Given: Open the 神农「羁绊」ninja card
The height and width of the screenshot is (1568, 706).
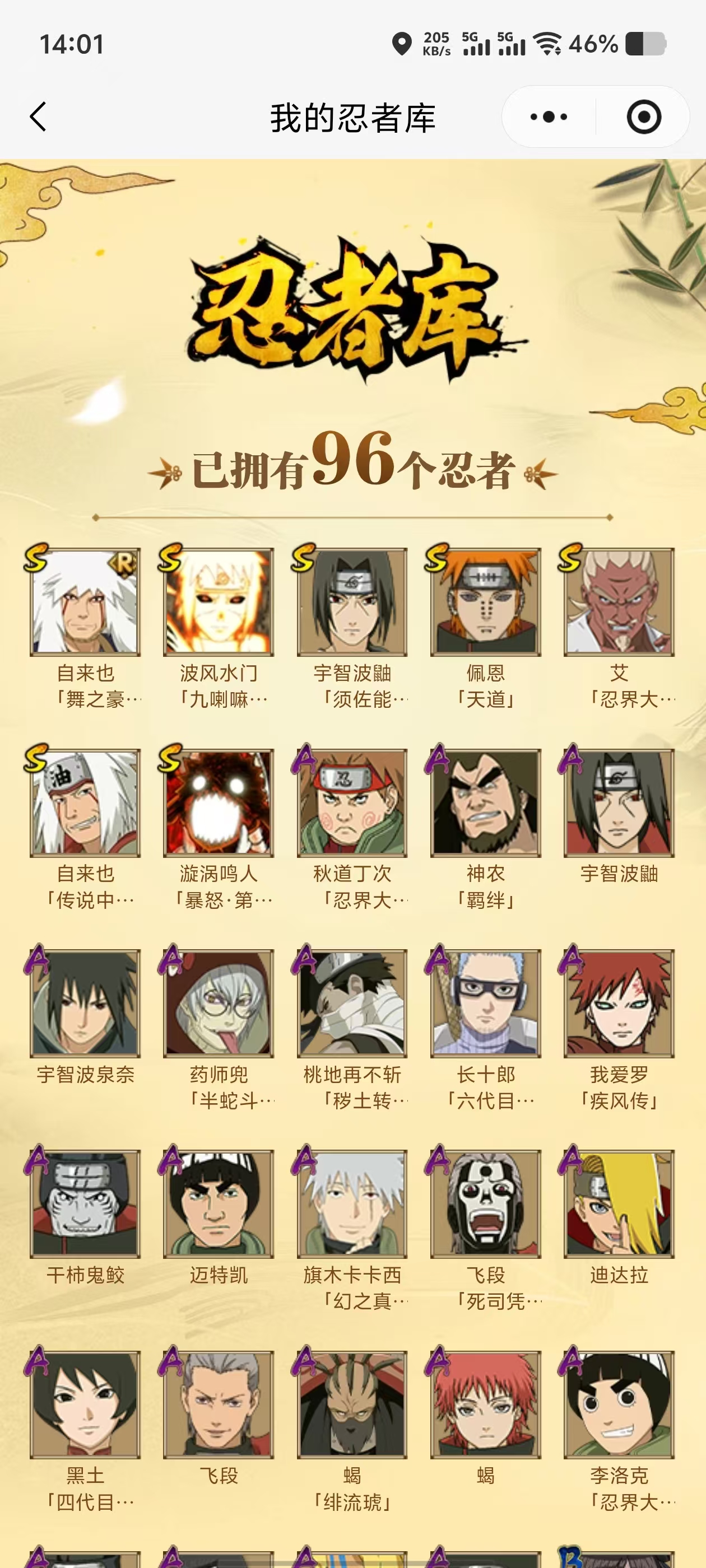Looking at the screenshot, I should pyautogui.click(x=485, y=803).
